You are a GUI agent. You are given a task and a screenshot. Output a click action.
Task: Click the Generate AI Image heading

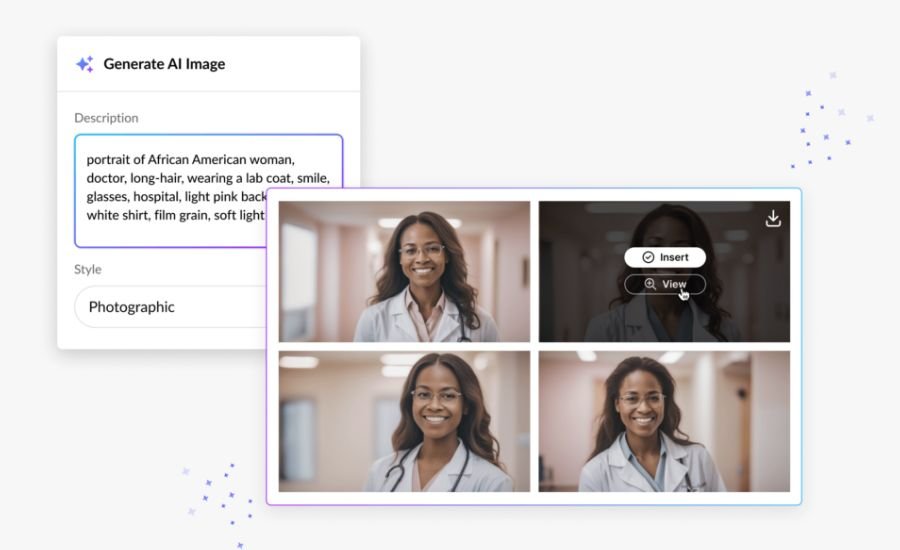pyautogui.click(x=164, y=64)
